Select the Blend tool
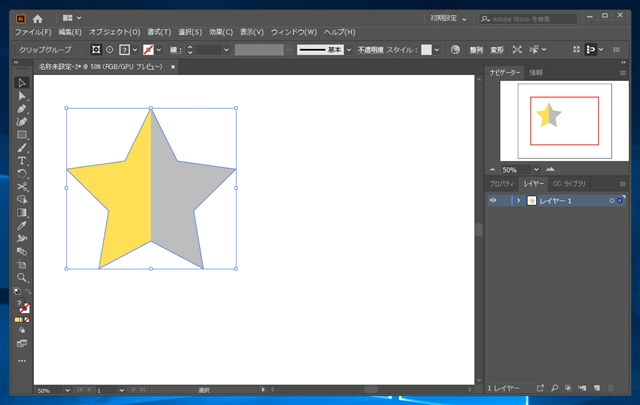Image resolution: width=640 pixels, height=405 pixels. pos(22,251)
